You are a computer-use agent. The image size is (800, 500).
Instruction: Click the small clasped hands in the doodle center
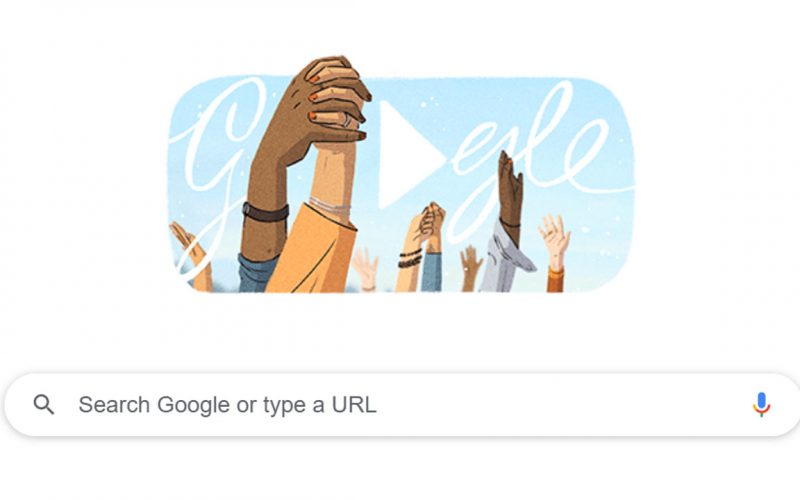tap(431, 218)
